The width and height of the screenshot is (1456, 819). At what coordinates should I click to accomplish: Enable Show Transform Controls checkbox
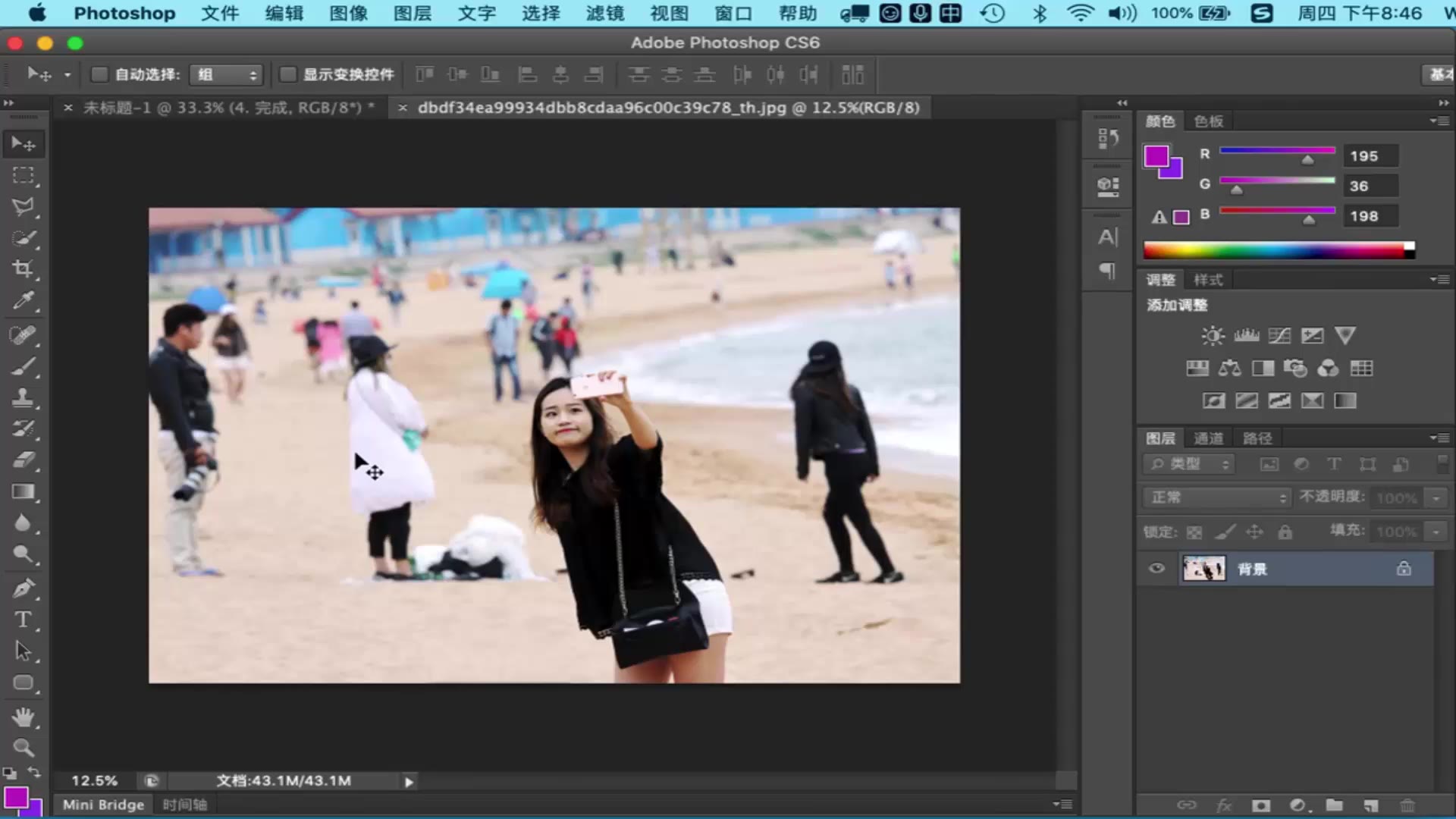[x=287, y=74]
